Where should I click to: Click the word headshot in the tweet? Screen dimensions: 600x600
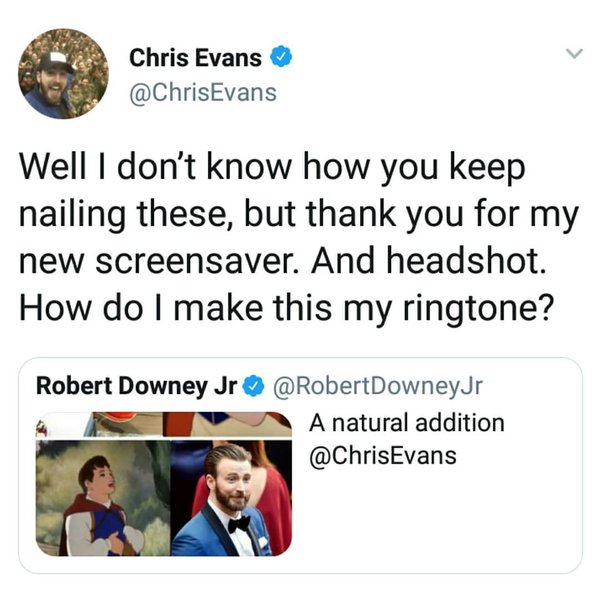[x=465, y=260]
